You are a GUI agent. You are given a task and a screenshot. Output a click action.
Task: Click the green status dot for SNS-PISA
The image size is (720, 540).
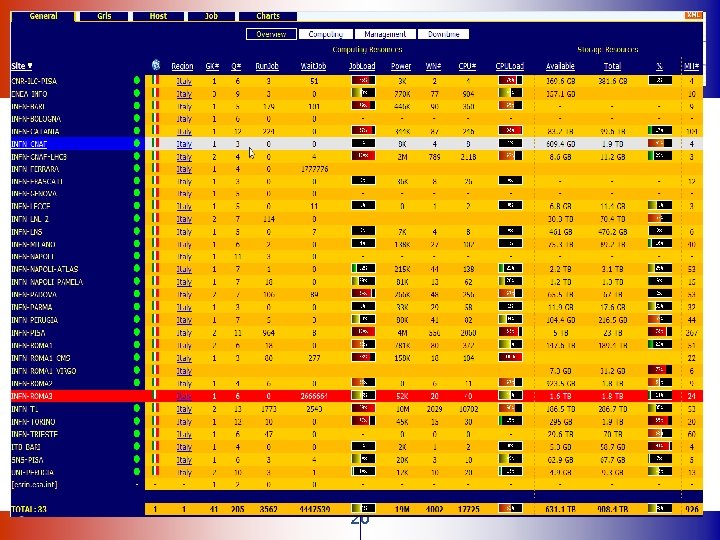point(137,459)
